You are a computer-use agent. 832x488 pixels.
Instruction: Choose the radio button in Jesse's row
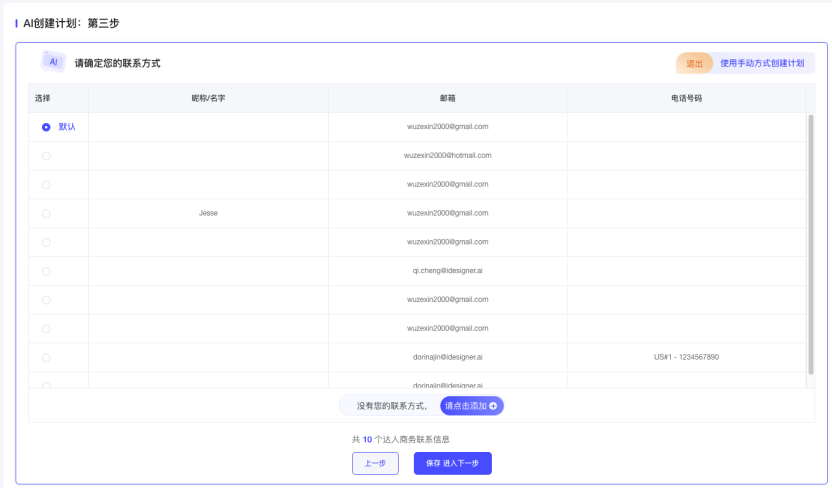pyautogui.click(x=46, y=213)
